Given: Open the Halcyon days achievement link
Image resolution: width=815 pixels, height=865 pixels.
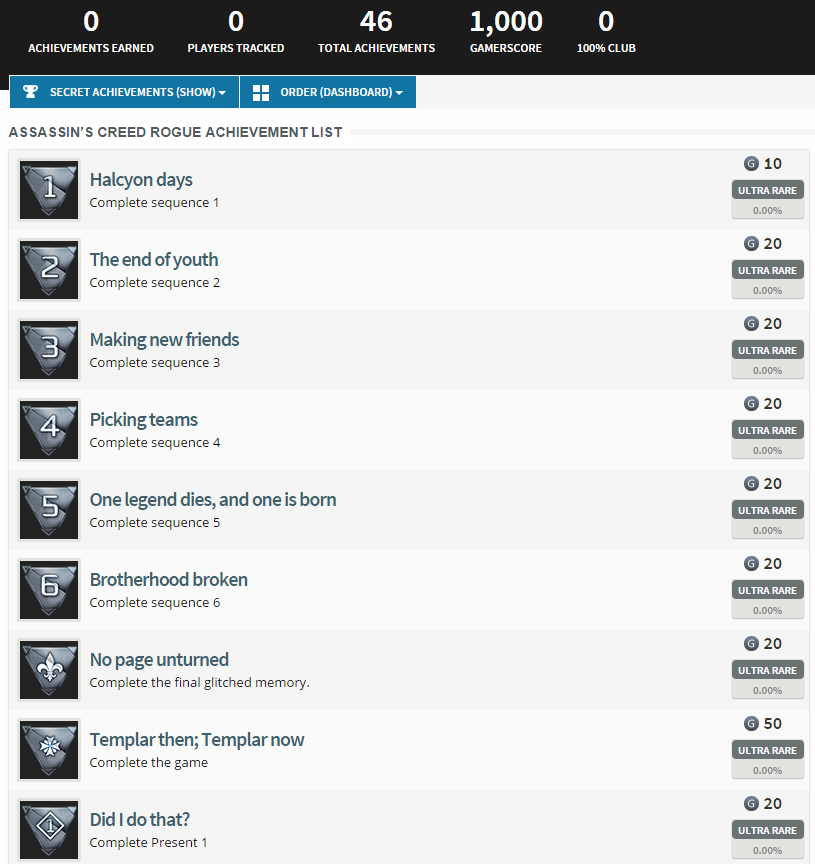Looking at the screenshot, I should [x=141, y=180].
